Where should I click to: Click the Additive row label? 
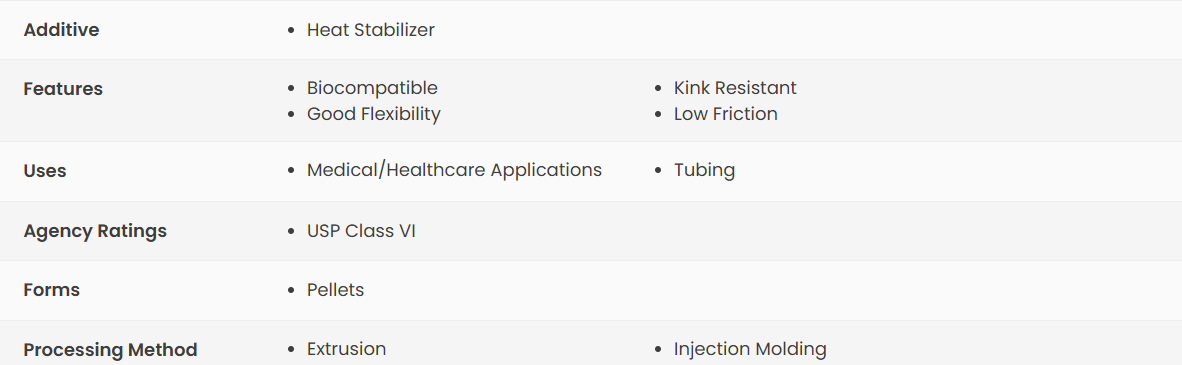click(61, 30)
